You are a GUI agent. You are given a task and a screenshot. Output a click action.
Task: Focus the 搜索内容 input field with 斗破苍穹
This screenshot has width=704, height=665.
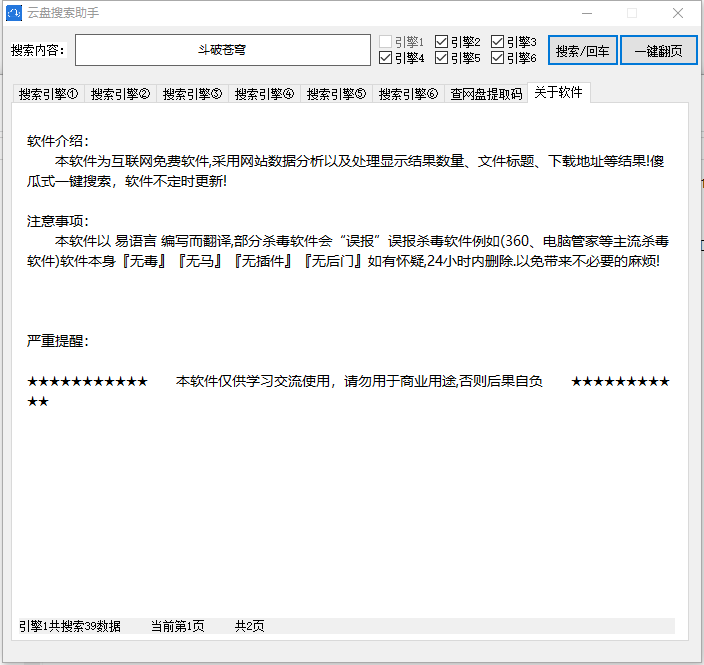click(x=223, y=50)
